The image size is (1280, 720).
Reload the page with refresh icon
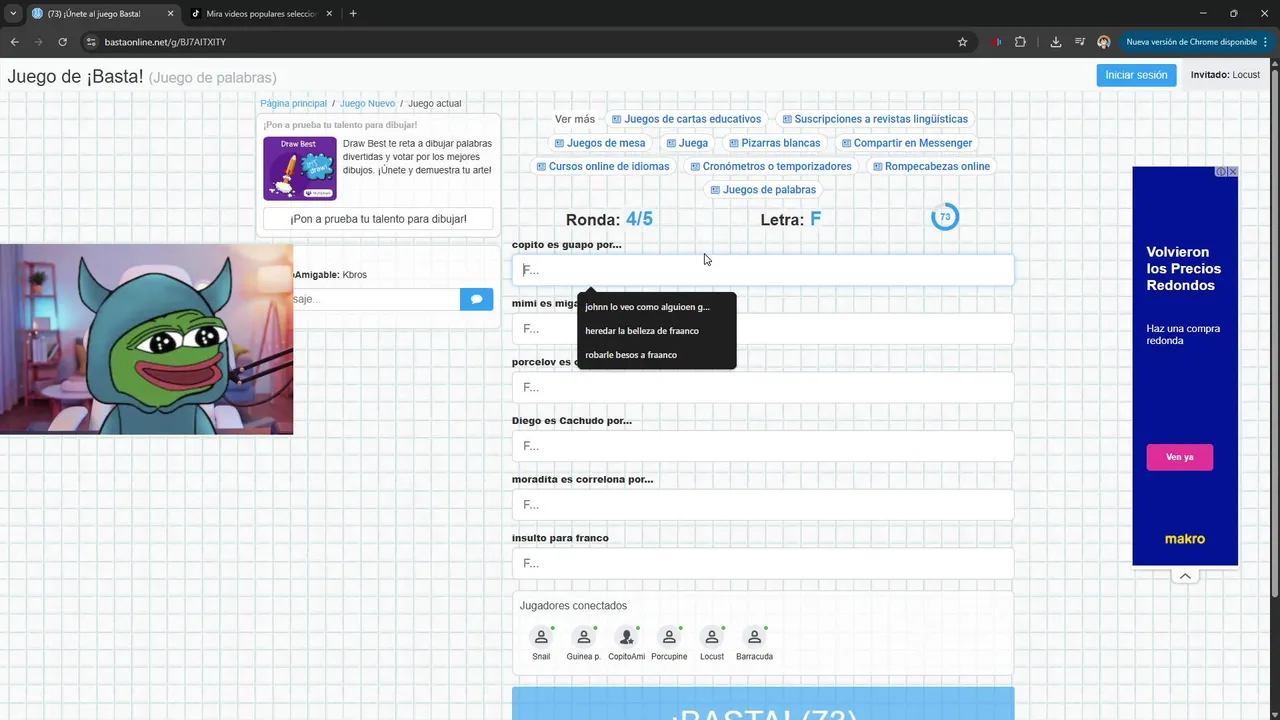click(62, 42)
